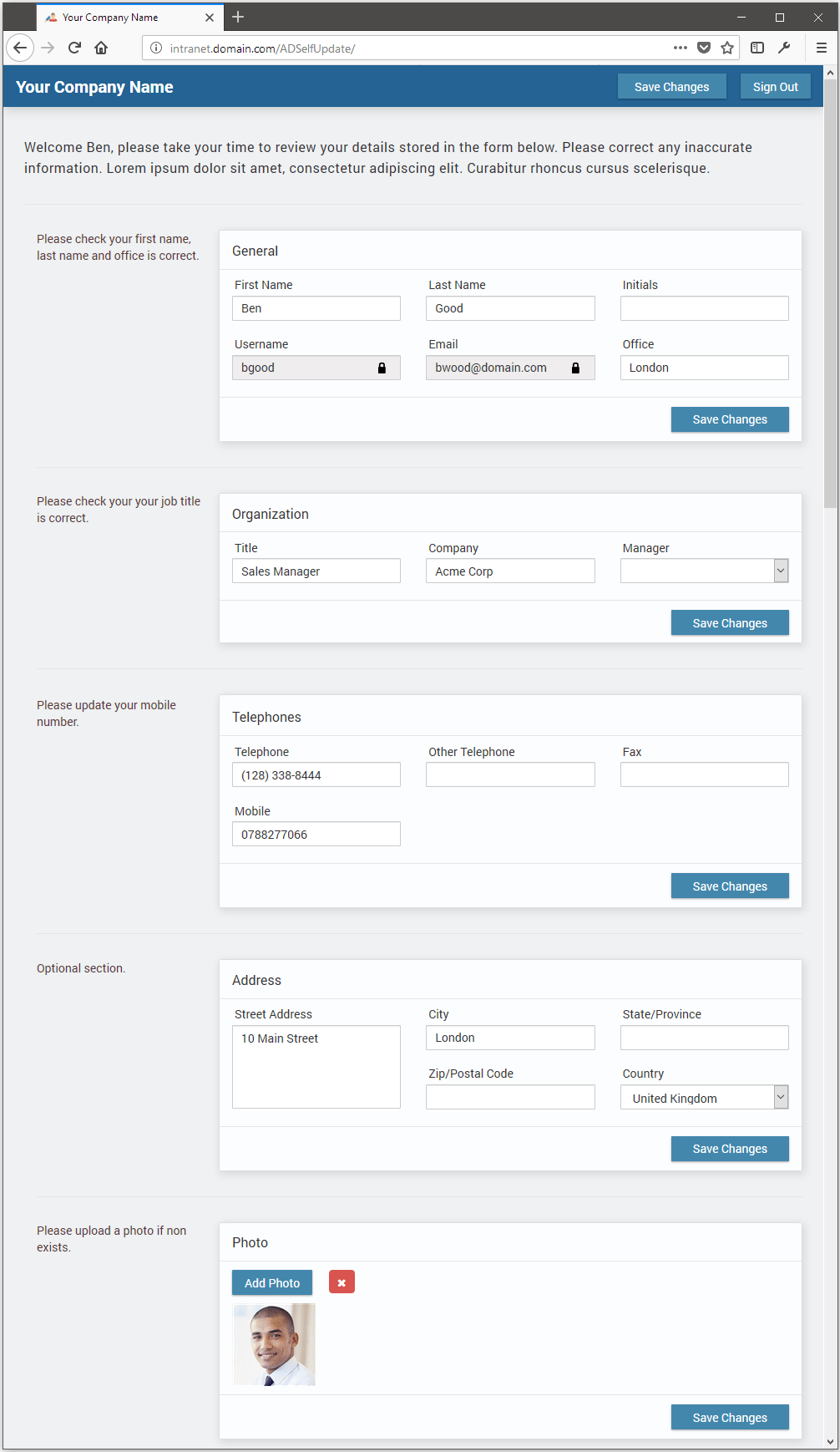Click the lock icon in Email field
This screenshot has height=1452, width=840.
[575, 368]
